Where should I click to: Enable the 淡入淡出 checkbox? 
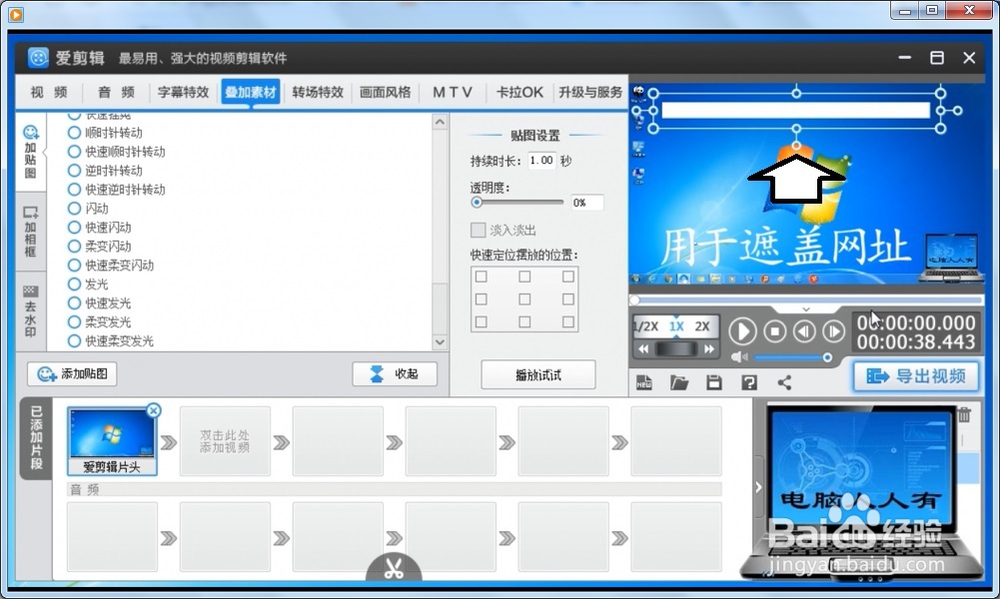click(478, 230)
